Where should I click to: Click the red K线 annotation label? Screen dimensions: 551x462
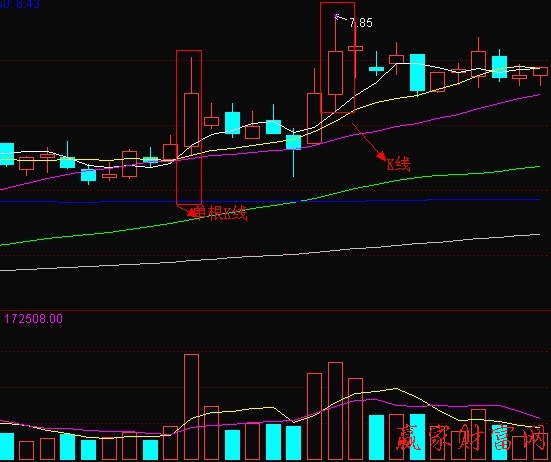398,164
